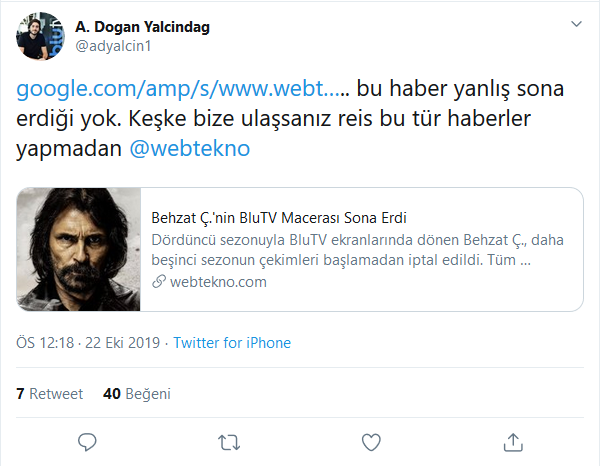View the 40 Beğeni likes list
The height and width of the screenshot is (466, 605).
click(x=137, y=394)
